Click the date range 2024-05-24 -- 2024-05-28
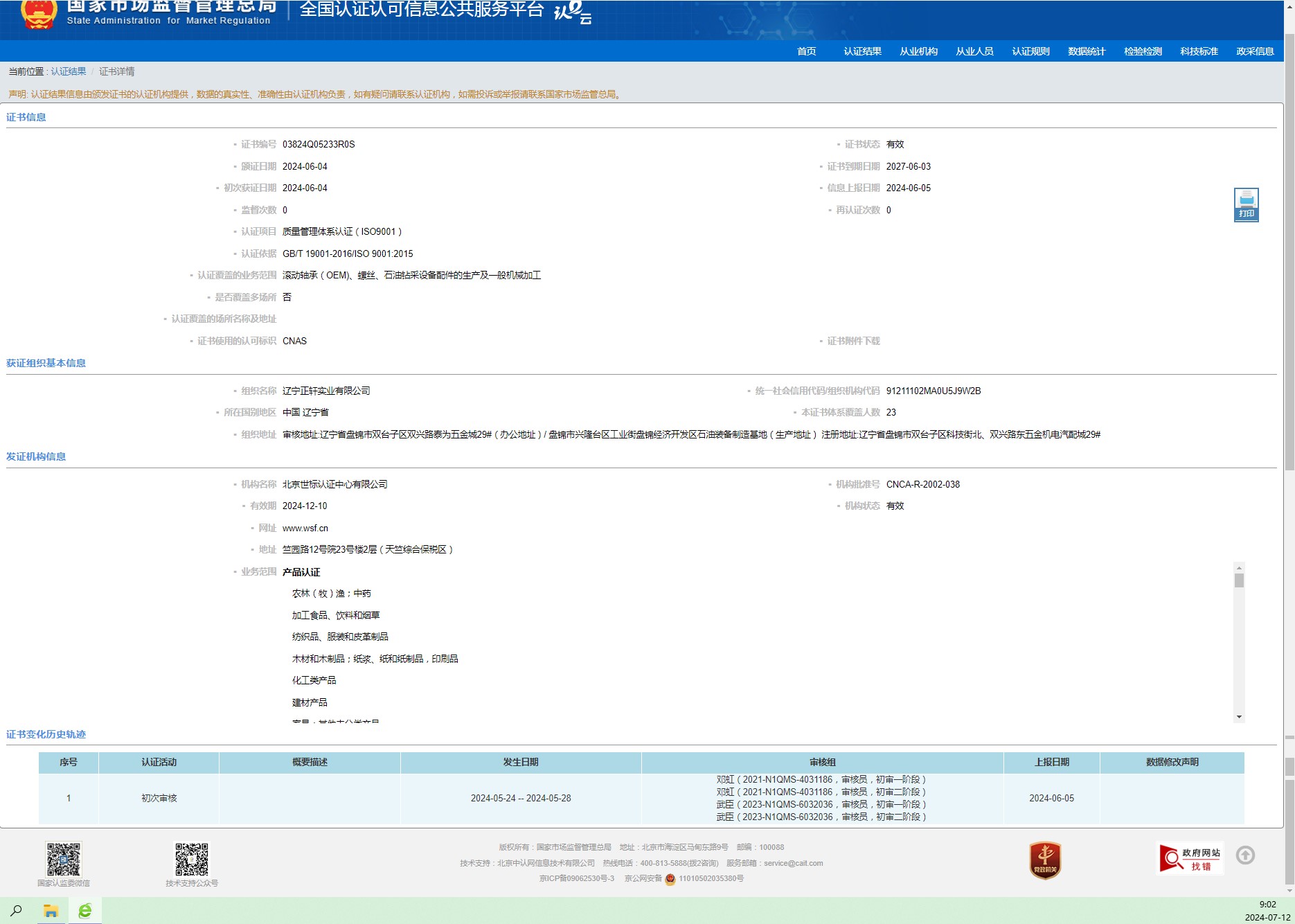The width and height of the screenshot is (1295, 924). click(x=521, y=798)
